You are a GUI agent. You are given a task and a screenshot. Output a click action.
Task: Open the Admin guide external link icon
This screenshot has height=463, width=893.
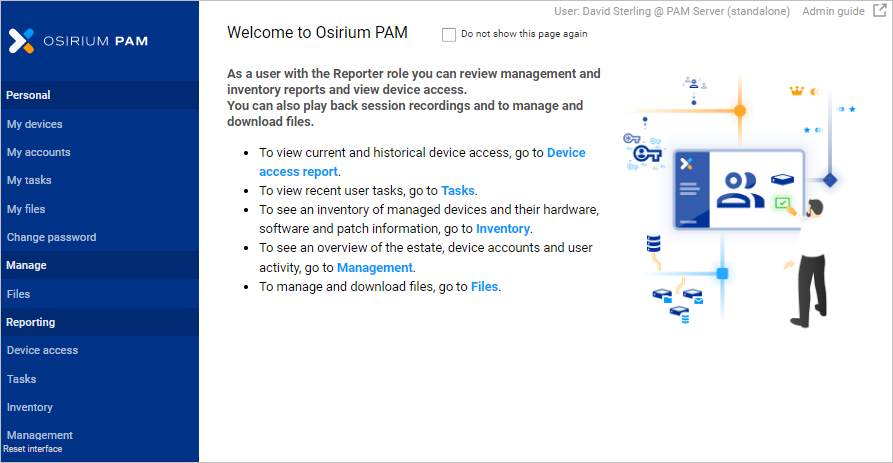point(879,11)
